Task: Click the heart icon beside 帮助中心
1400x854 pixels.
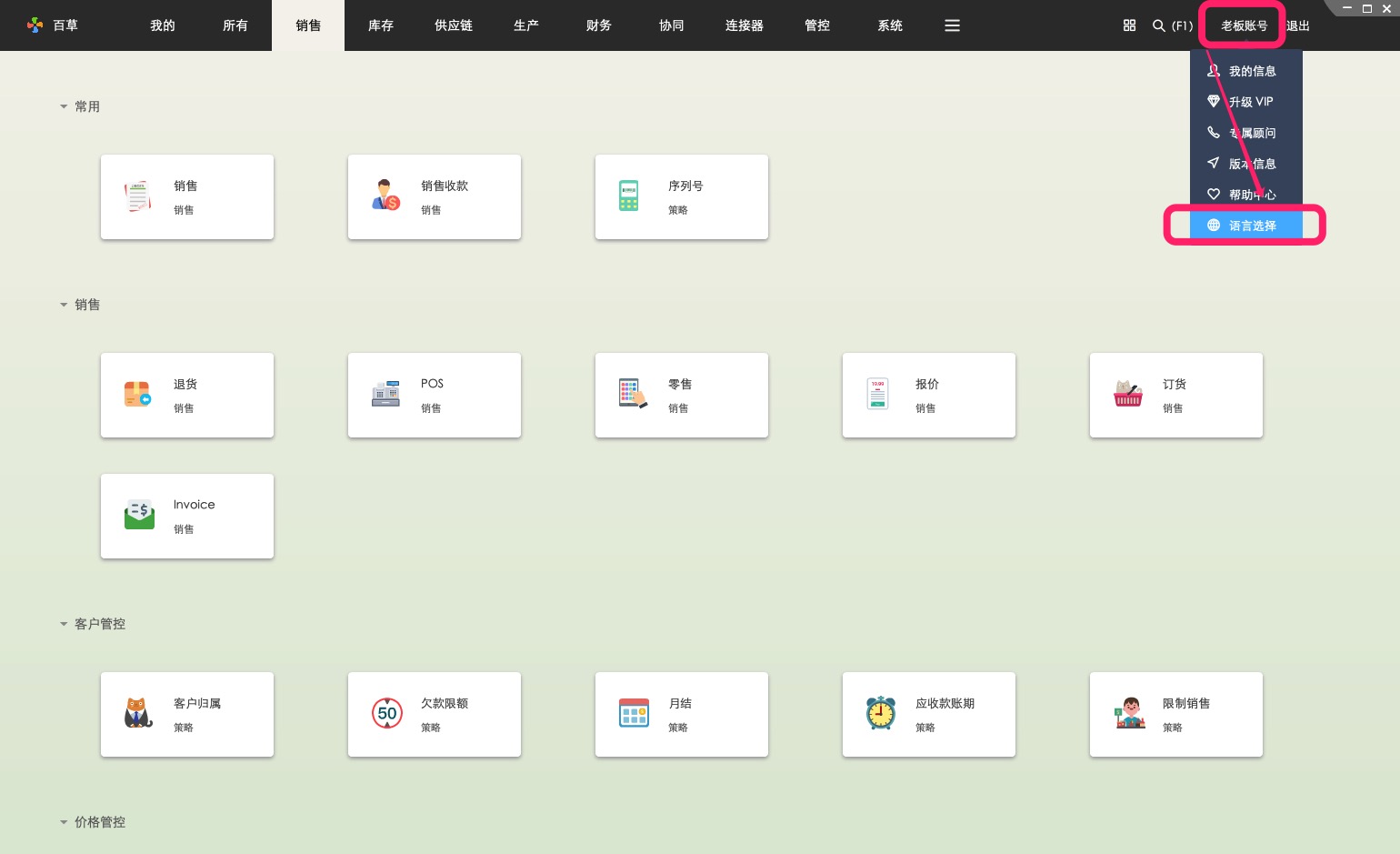Action: coord(1214,194)
